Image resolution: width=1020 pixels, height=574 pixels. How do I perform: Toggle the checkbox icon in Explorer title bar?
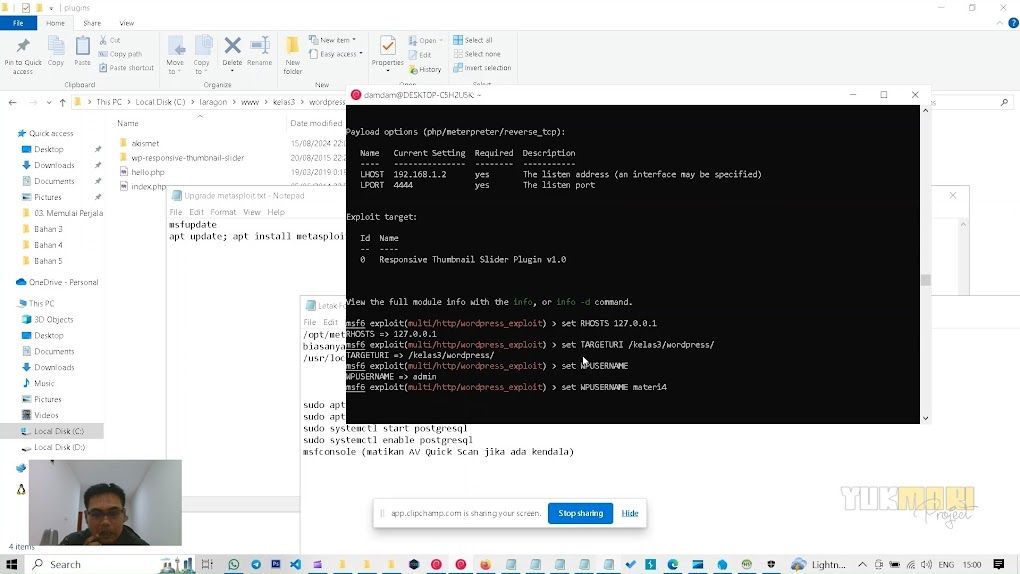[26, 8]
